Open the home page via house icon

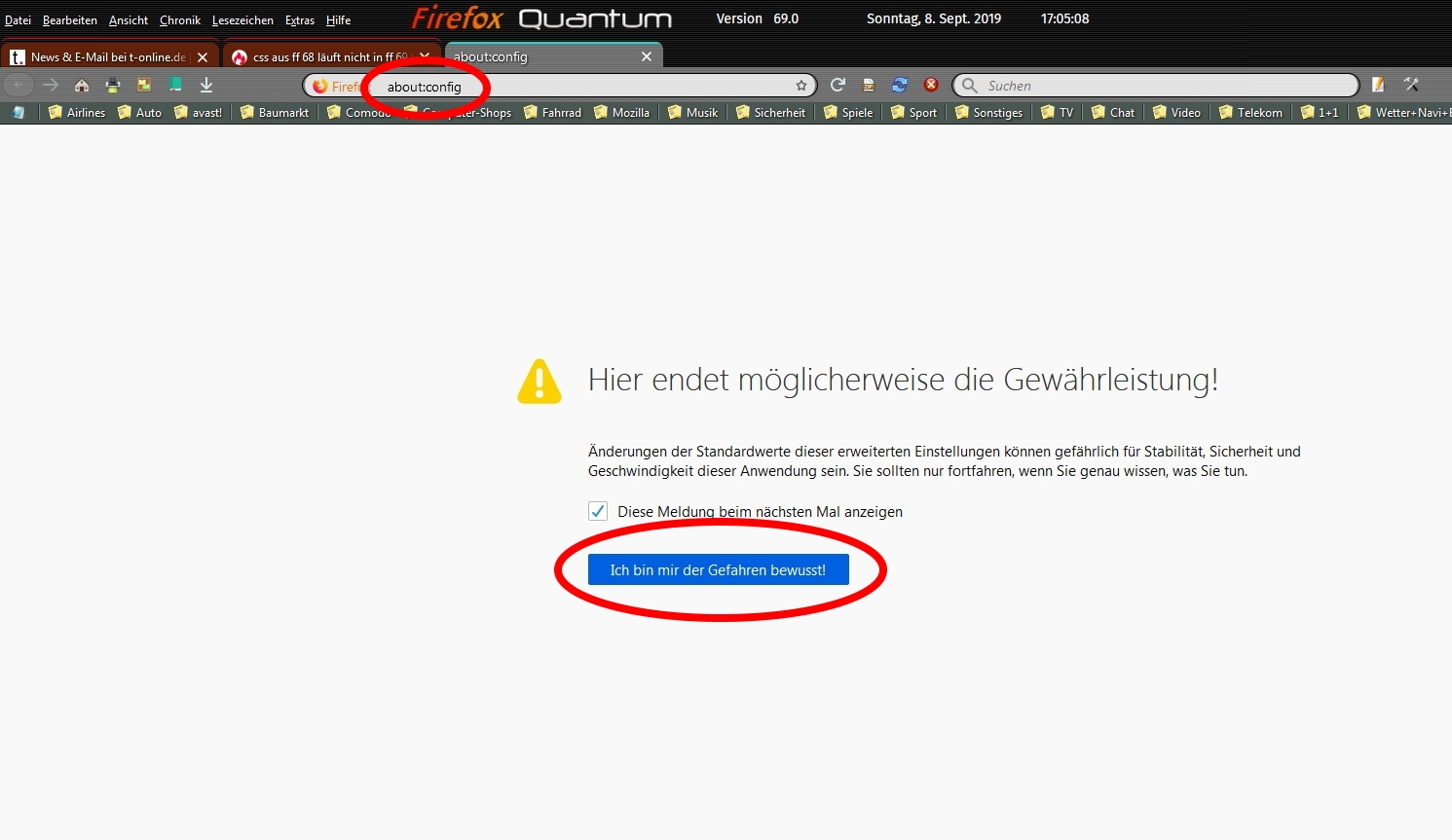82,86
